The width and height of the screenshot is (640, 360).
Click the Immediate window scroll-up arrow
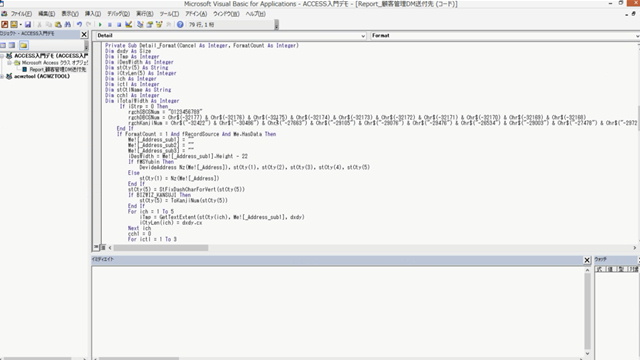coord(587,270)
